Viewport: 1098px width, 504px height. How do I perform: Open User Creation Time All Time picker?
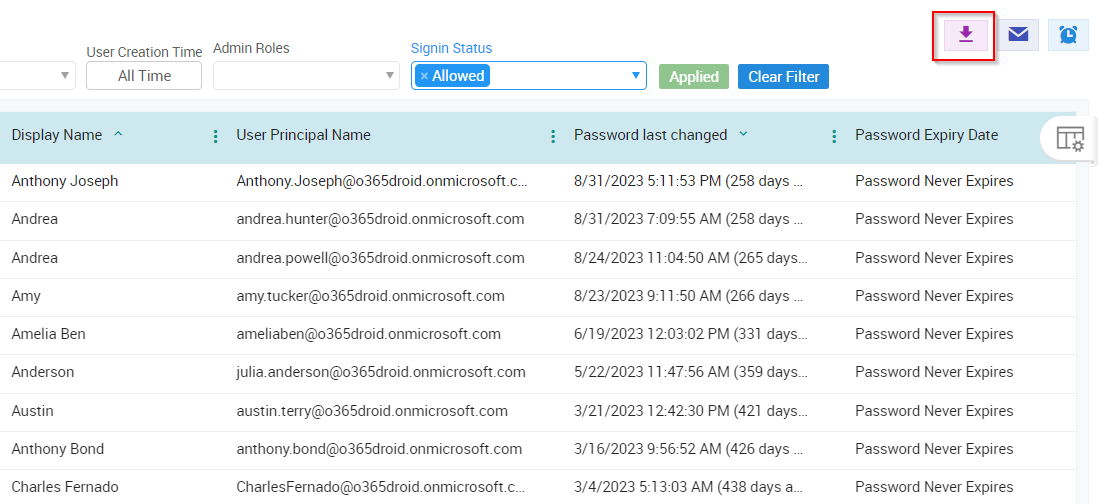144,76
